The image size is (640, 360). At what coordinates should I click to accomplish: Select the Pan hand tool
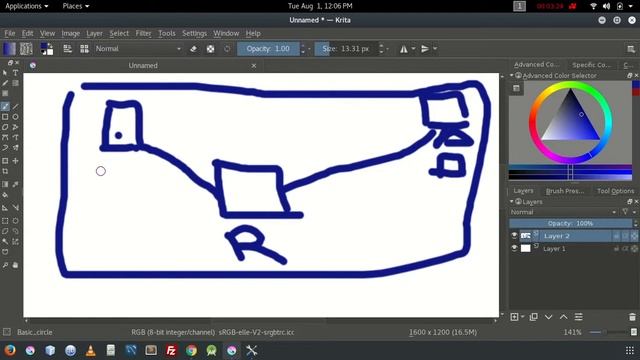pos(16,265)
